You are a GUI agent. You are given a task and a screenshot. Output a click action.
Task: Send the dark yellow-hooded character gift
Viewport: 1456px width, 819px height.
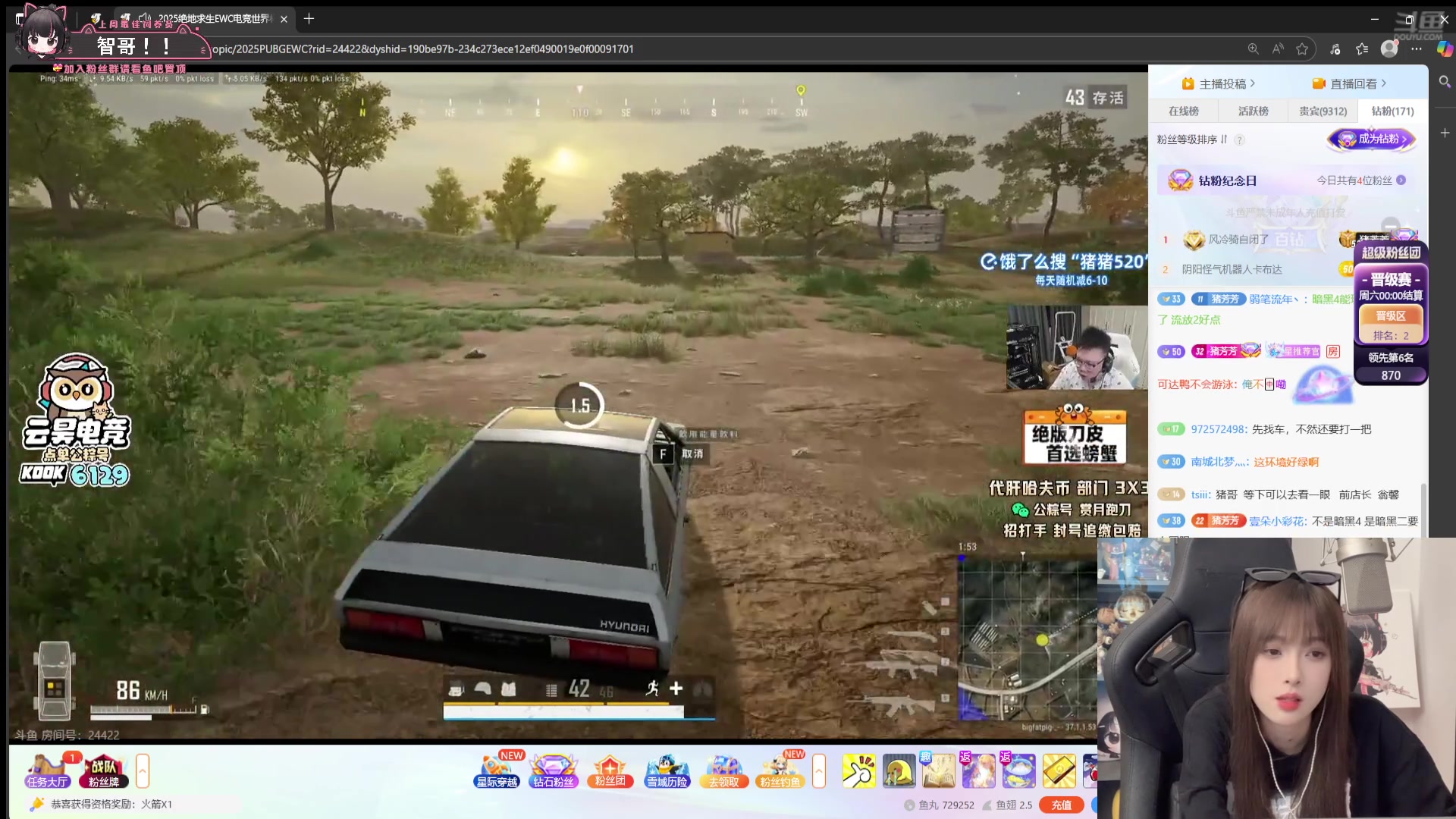point(899,771)
